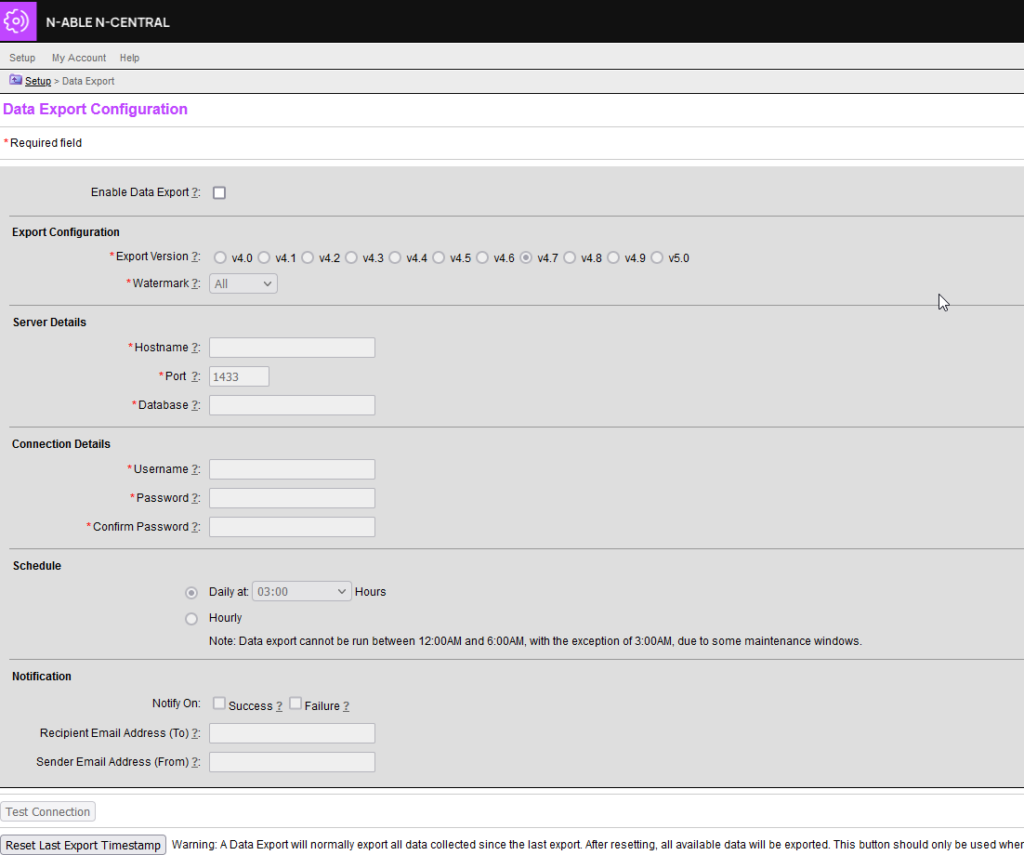Click the Data Export breadcrumb text
Screen dimensions: 1024x855
[x=88, y=81]
